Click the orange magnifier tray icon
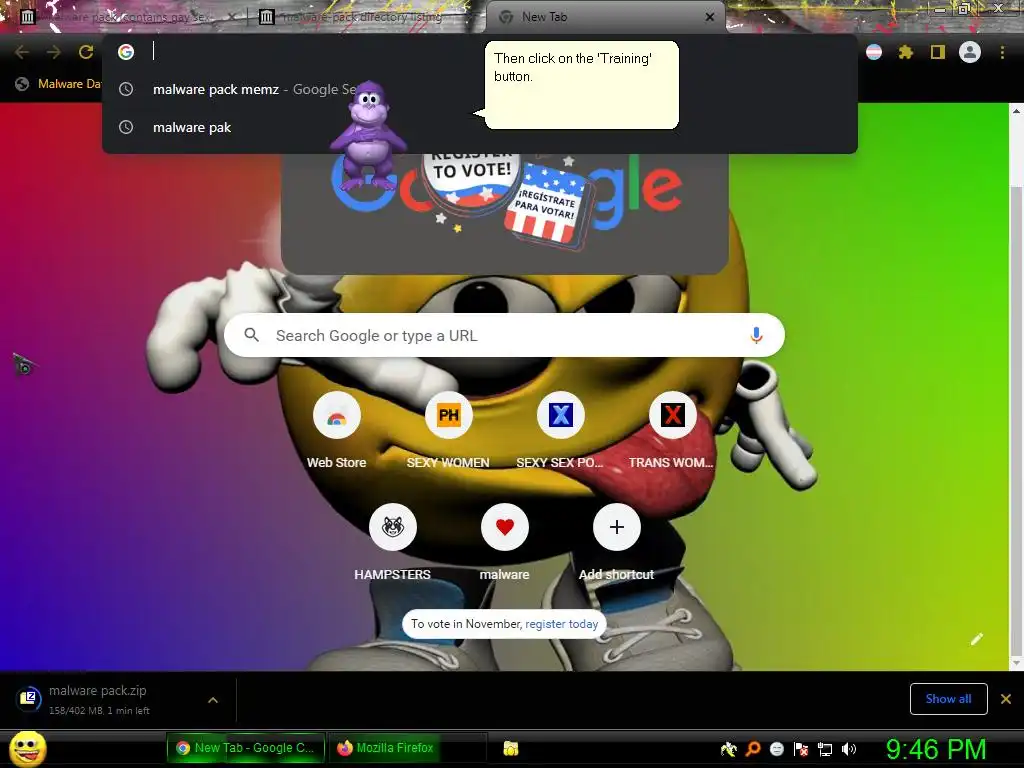 [753, 749]
